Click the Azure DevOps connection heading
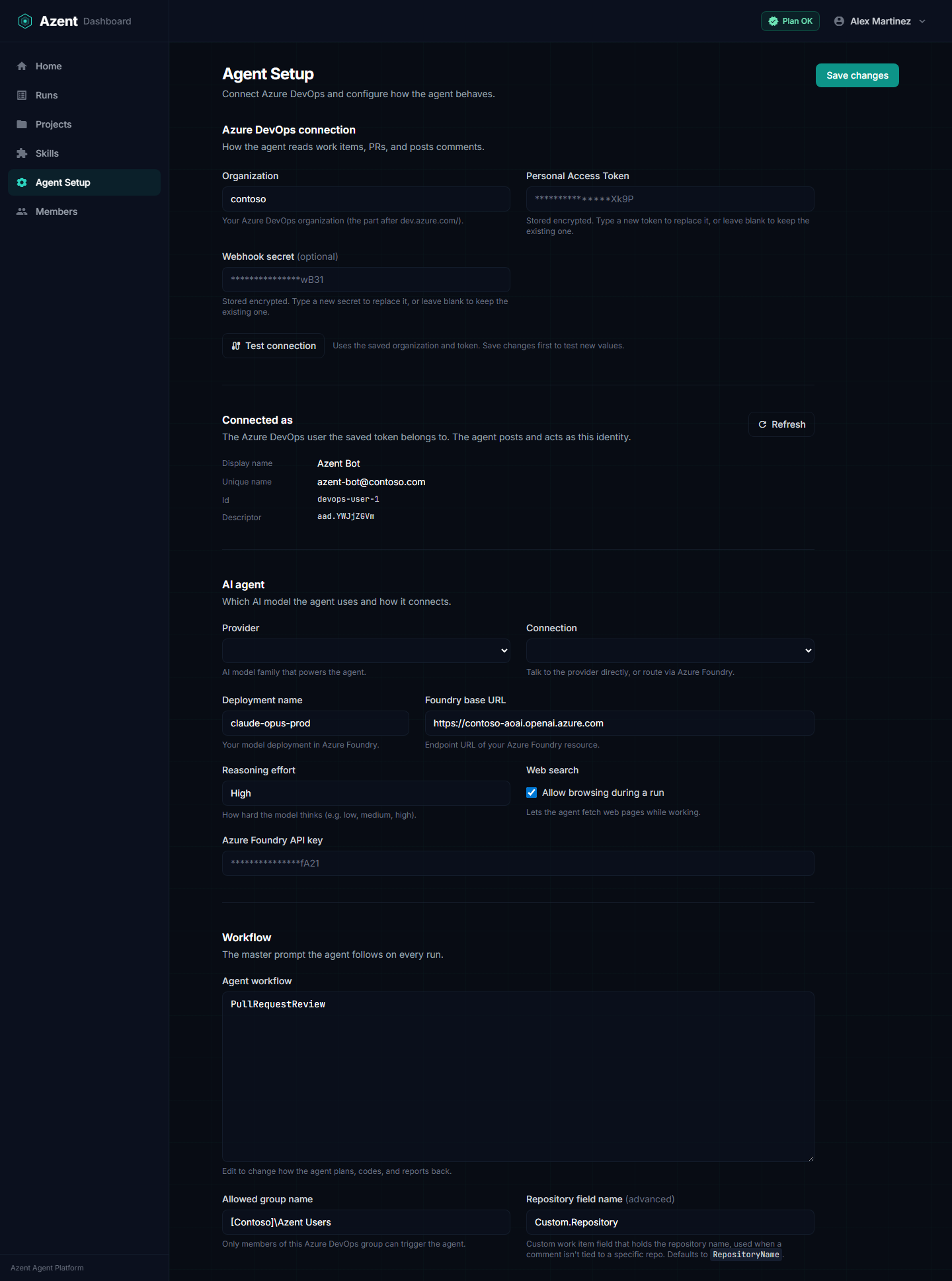This screenshot has width=952, height=1281. pyautogui.click(x=288, y=130)
